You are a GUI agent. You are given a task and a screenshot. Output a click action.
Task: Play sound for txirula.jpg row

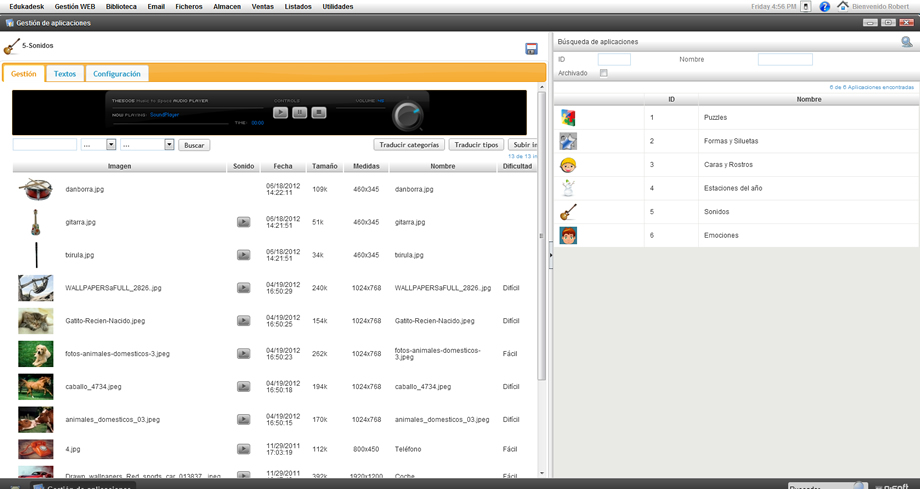(x=243, y=255)
